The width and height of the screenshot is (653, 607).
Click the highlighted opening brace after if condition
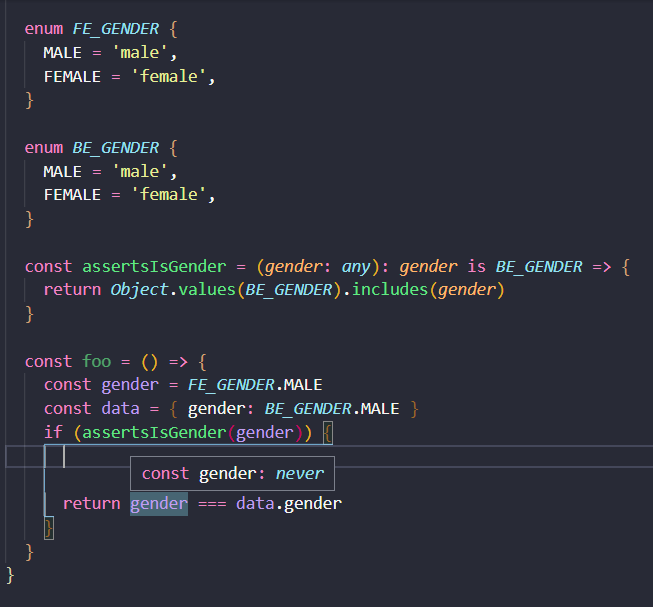328,433
